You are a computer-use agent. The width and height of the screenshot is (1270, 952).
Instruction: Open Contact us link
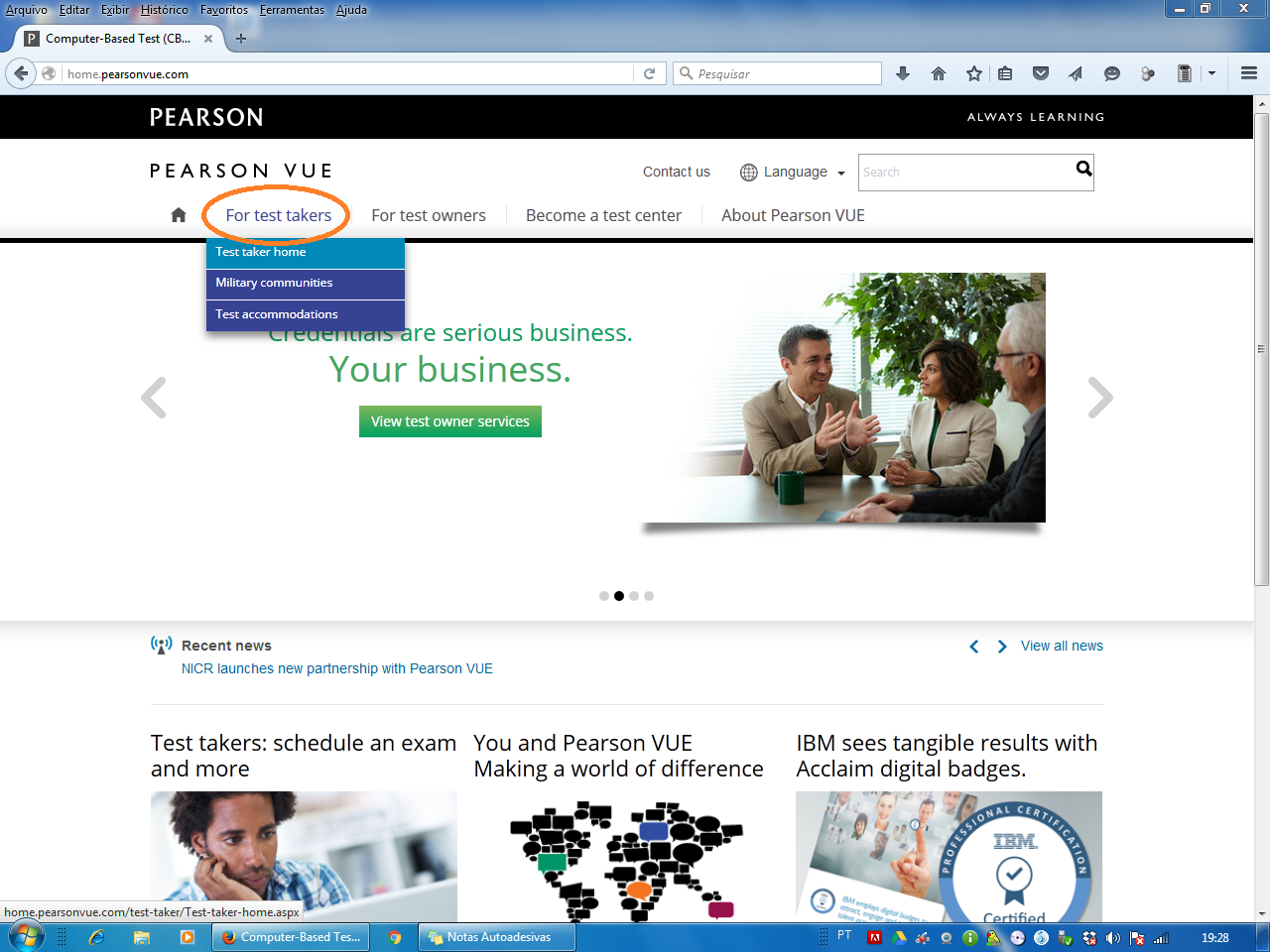click(x=677, y=172)
